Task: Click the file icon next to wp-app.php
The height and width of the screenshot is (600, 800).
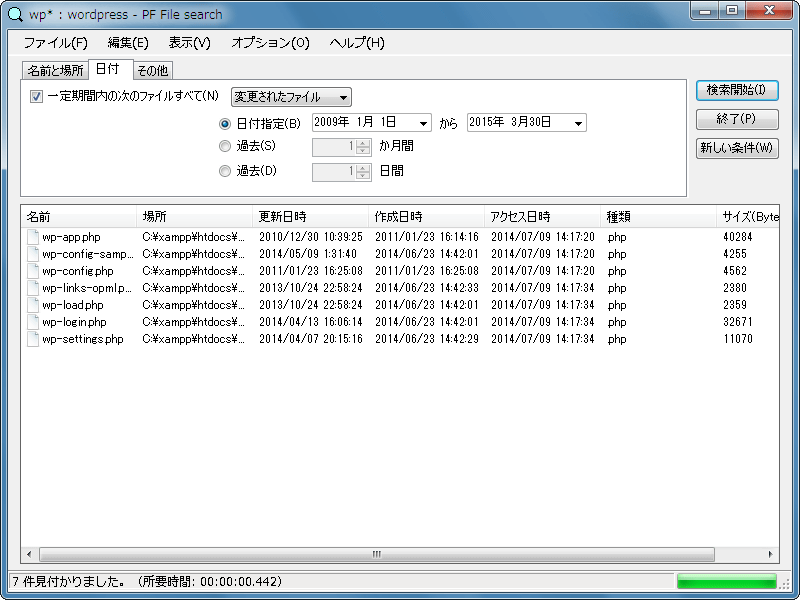Action: pos(33,237)
